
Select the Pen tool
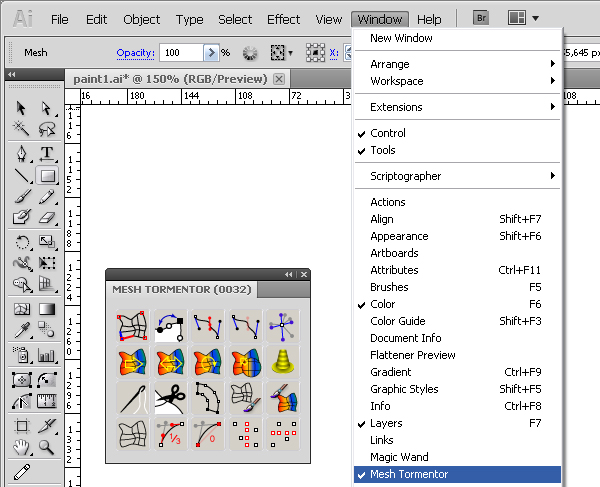point(21,154)
